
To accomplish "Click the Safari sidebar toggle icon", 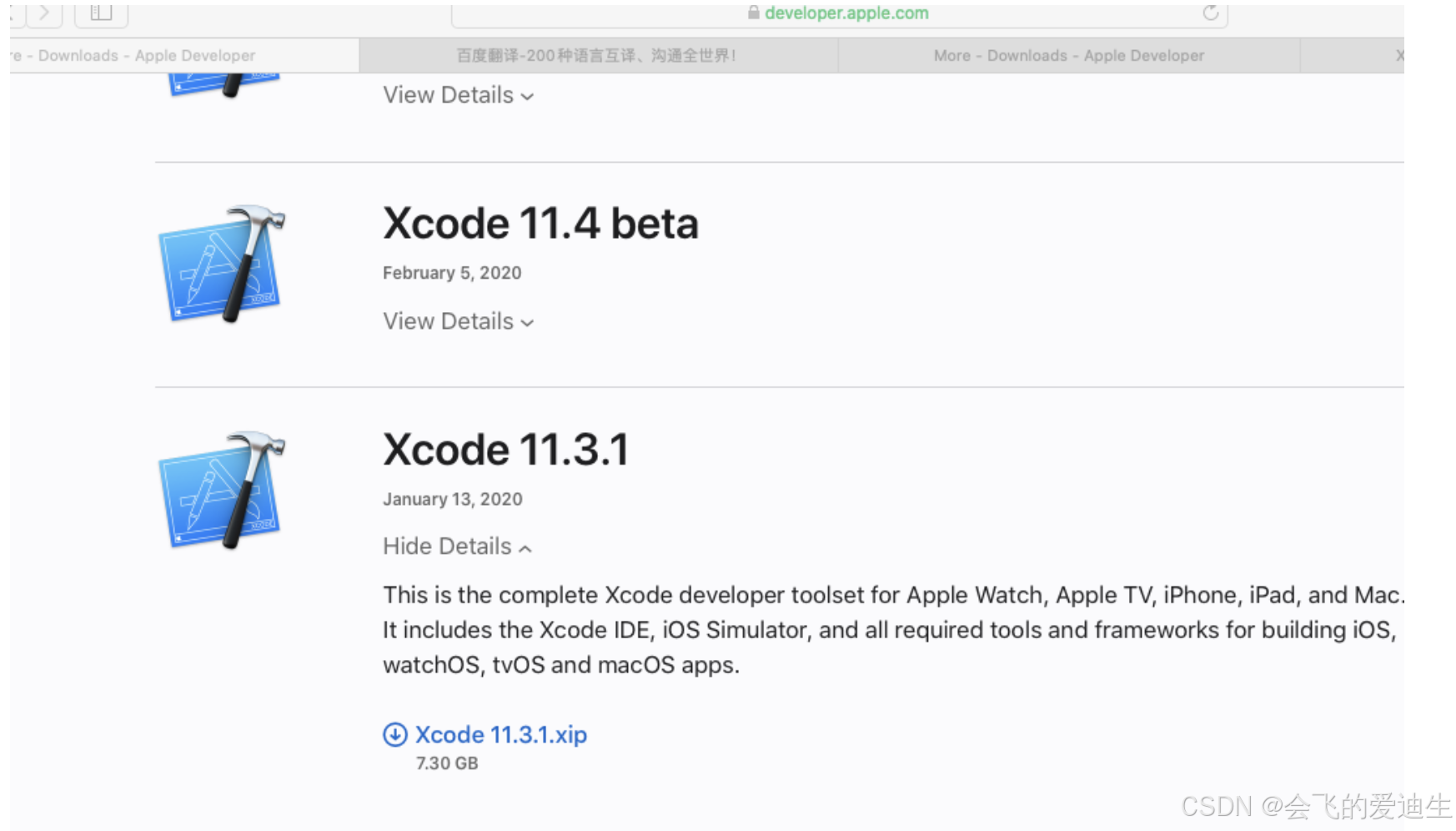I will pos(101,13).
